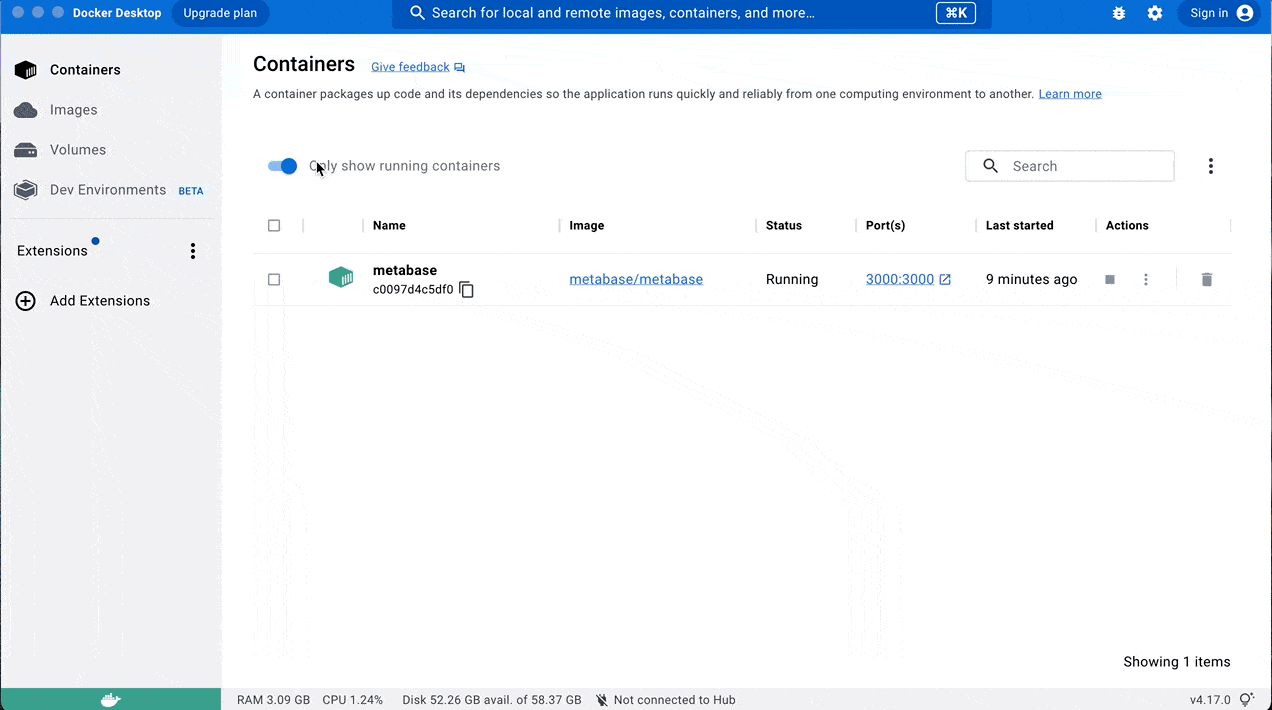Image resolution: width=1272 pixels, height=710 pixels.
Task: Check the select-all containers checkbox
Action: [x=274, y=226]
